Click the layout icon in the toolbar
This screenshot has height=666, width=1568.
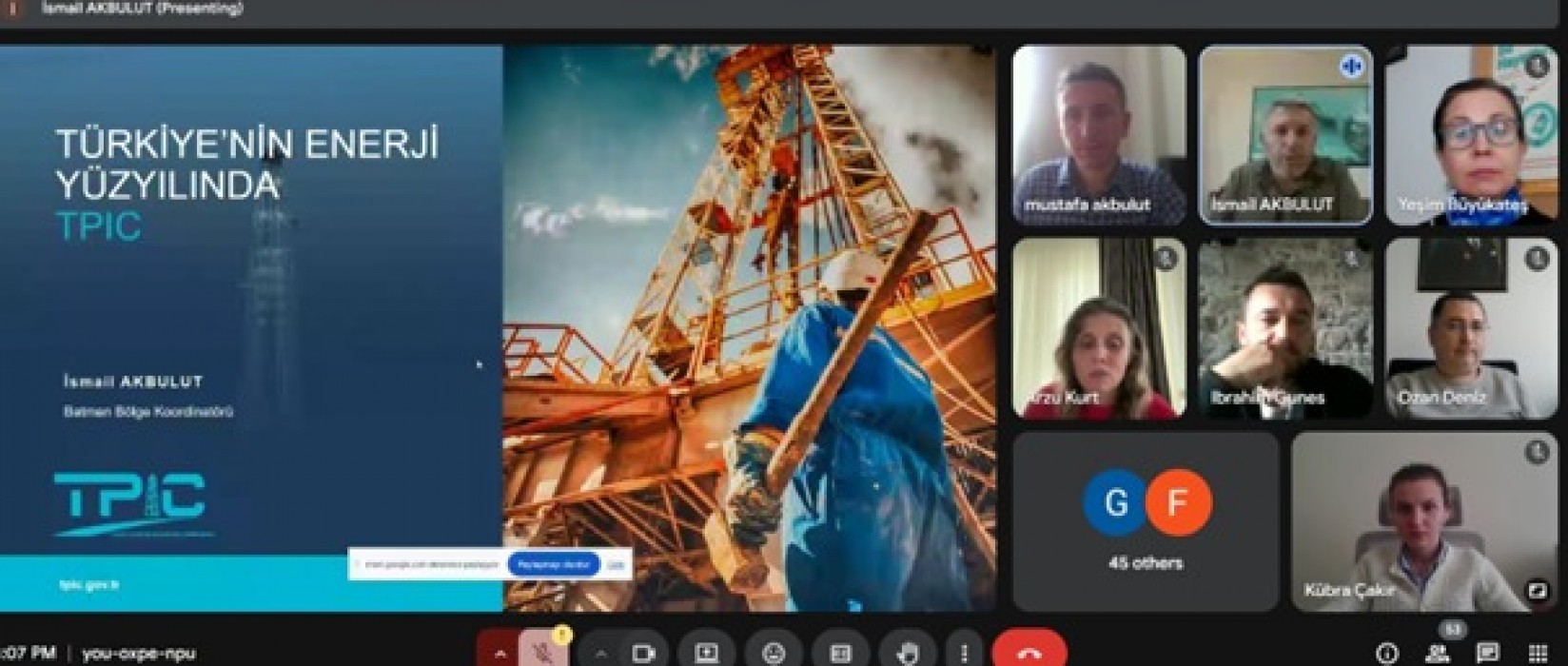841,653
